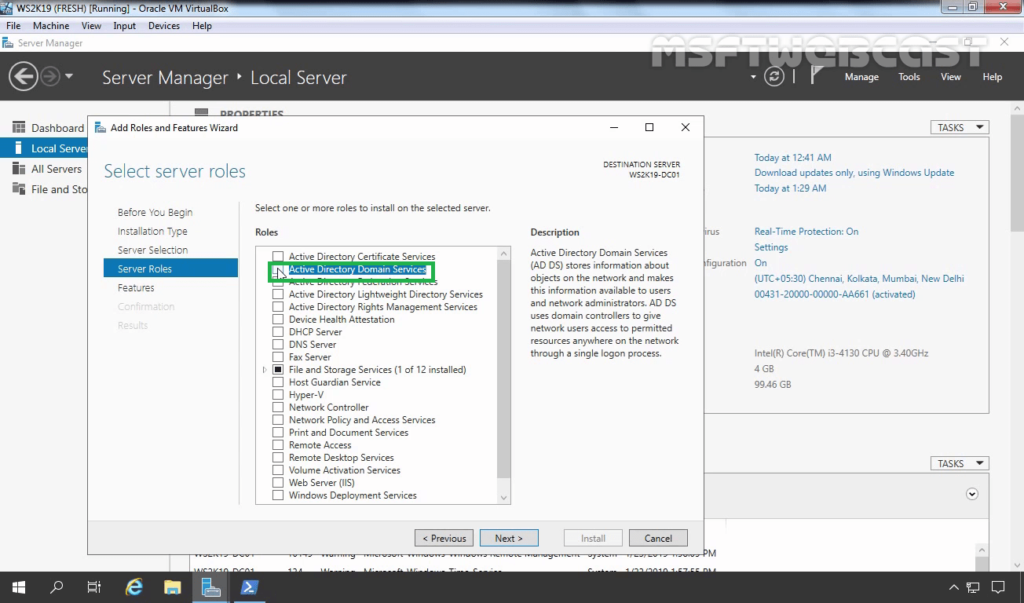Select Print and Document Services text

[348, 432]
